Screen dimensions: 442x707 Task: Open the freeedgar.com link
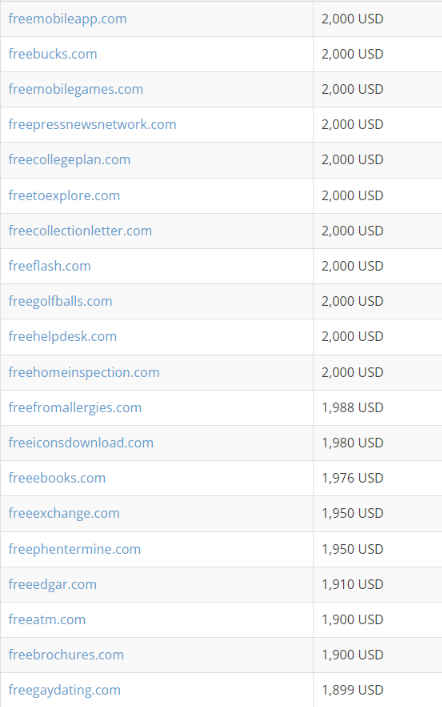click(52, 584)
